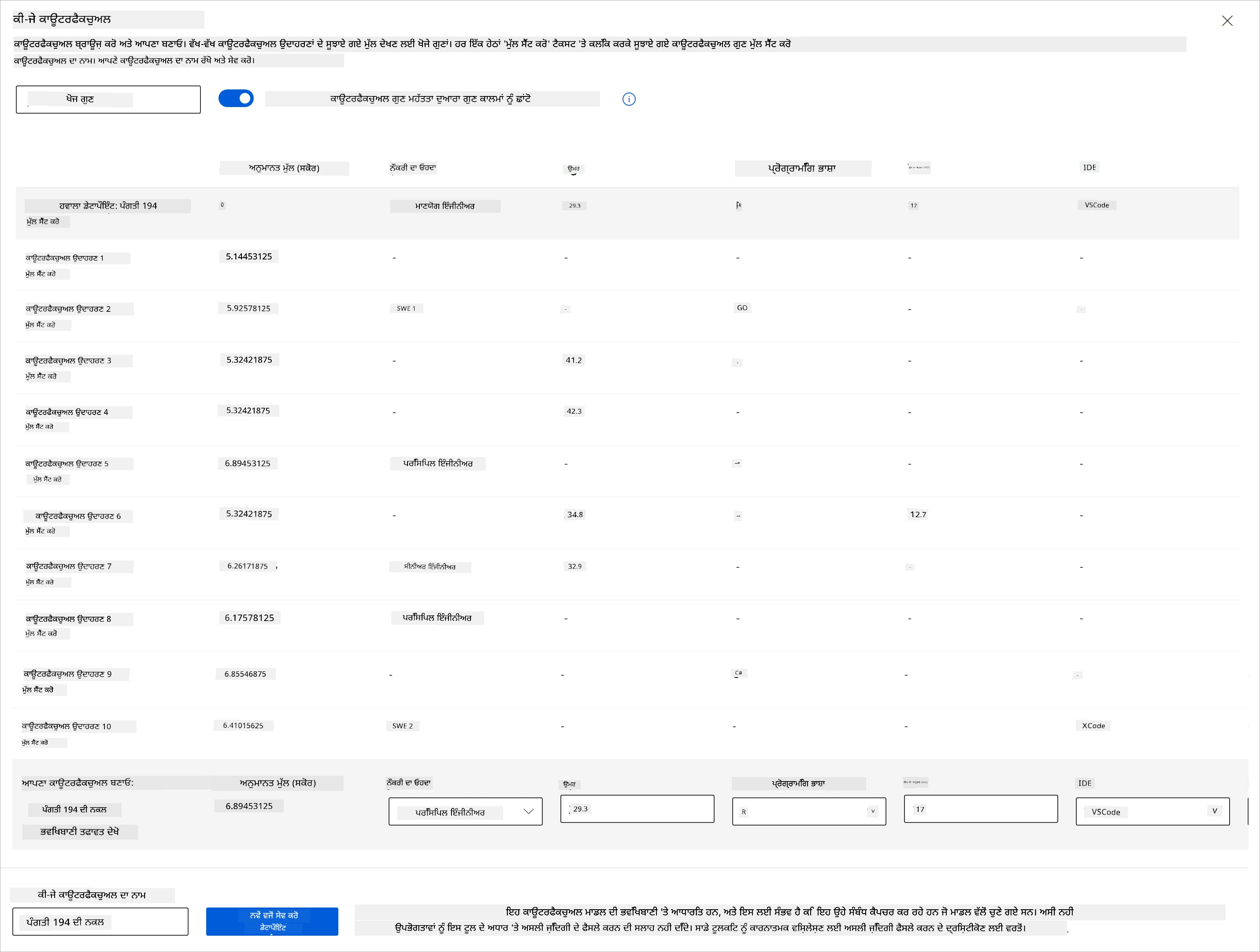Click ਮੁੱਲ ਸੈੱਟ ਕਰੋ under counterfactual example 2

tap(41, 325)
